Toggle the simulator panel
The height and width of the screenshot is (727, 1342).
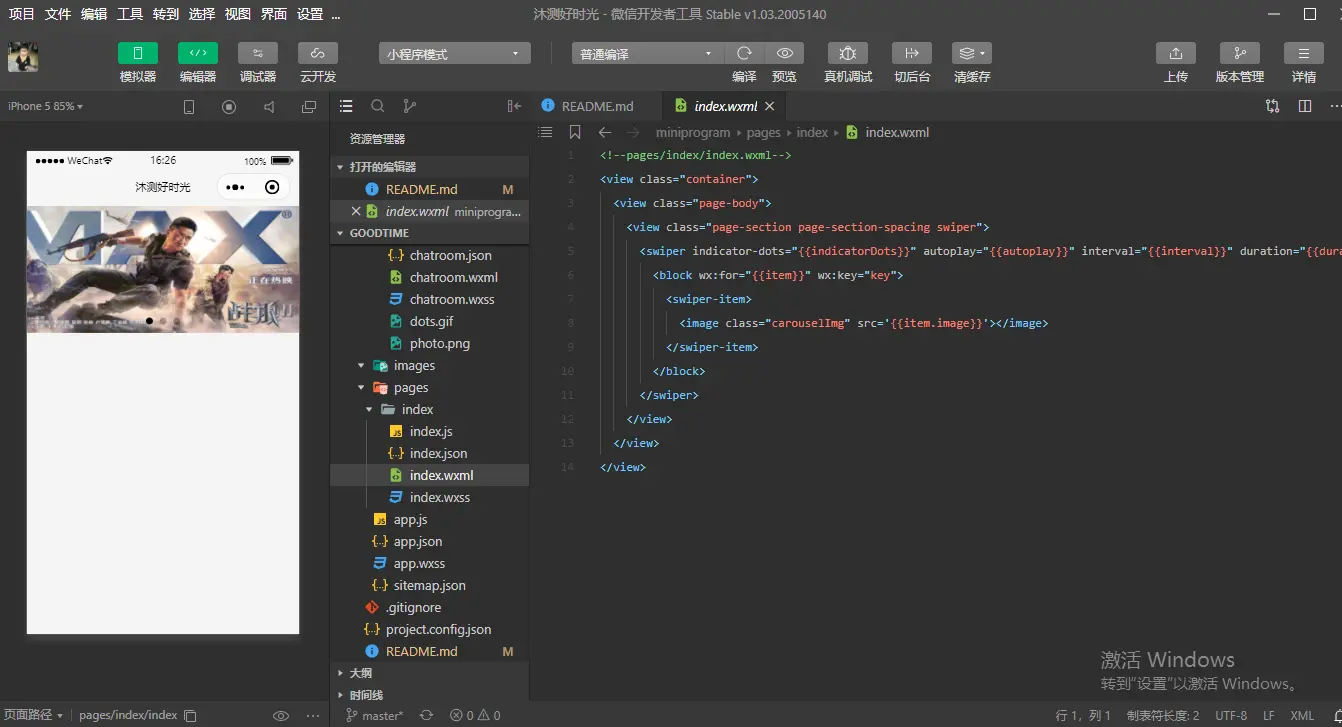pos(138,53)
